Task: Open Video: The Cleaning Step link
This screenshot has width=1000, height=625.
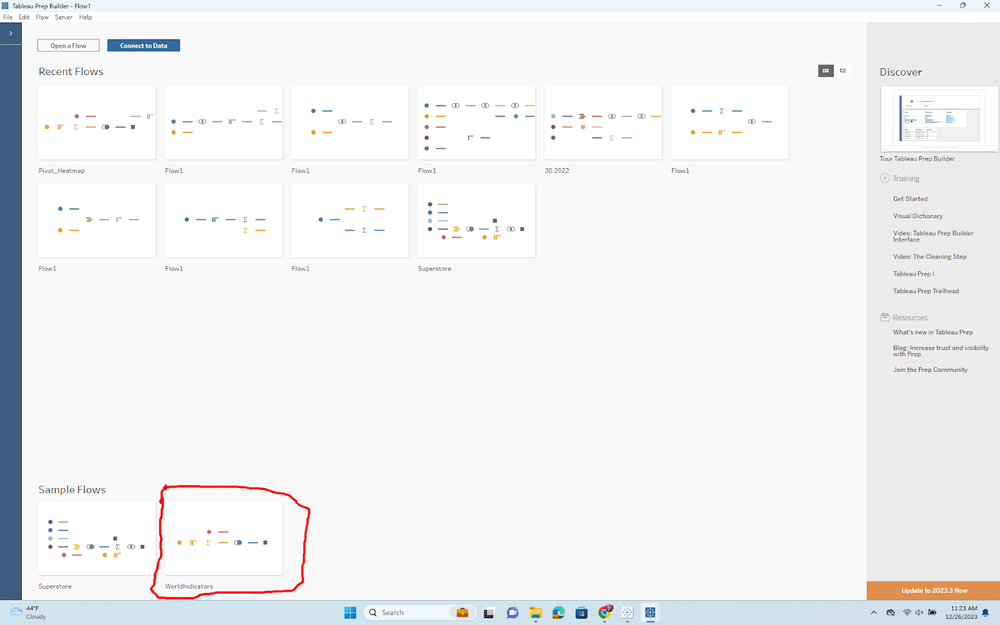Action: [930, 257]
